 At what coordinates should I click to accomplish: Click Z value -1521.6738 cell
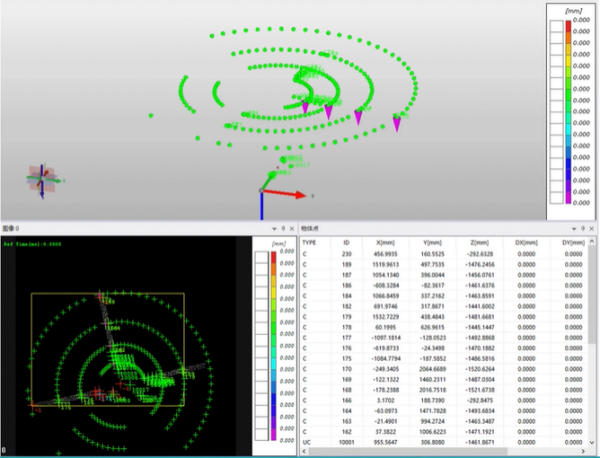point(479,390)
